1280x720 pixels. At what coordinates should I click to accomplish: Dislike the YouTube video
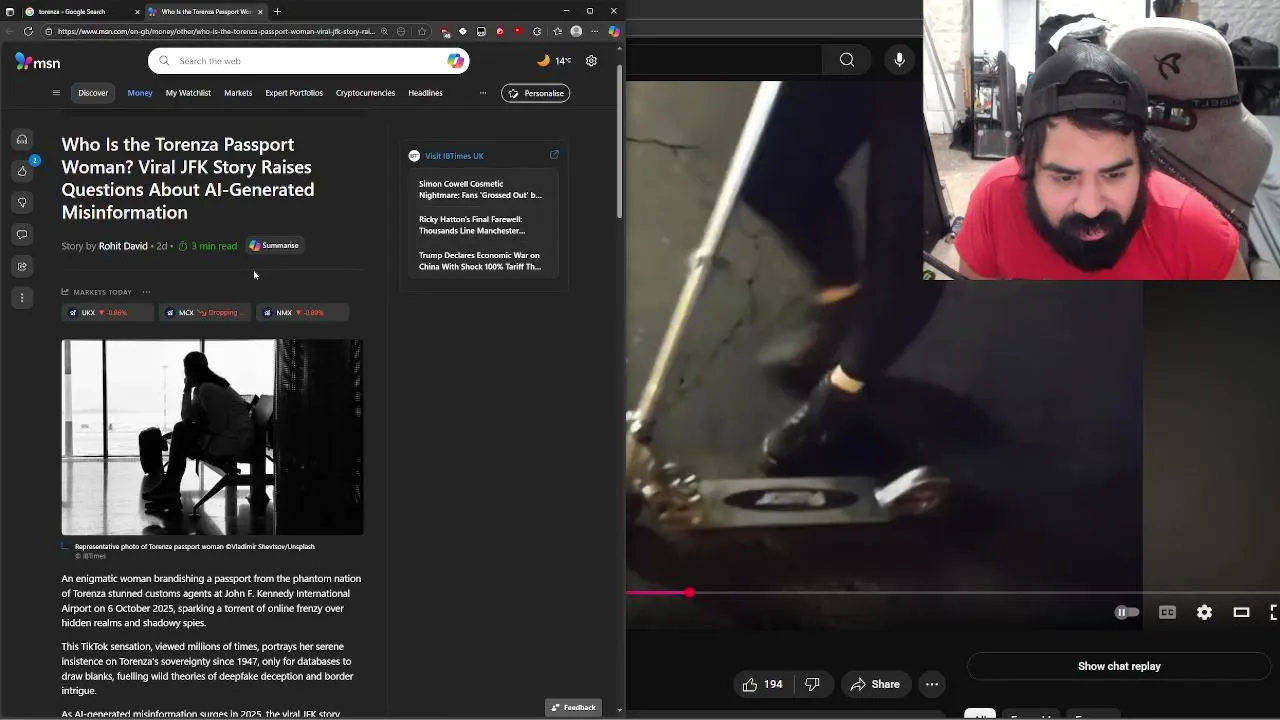click(812, 684)
